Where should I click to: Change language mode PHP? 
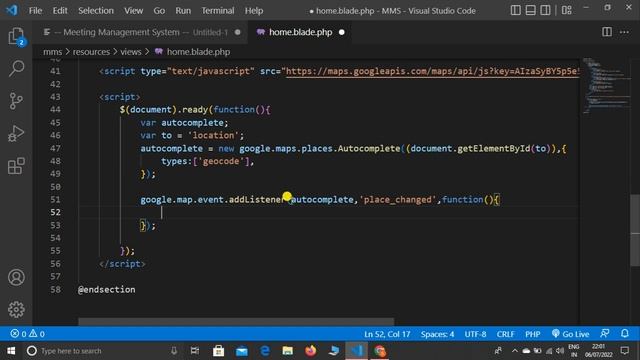click(533, 334)
